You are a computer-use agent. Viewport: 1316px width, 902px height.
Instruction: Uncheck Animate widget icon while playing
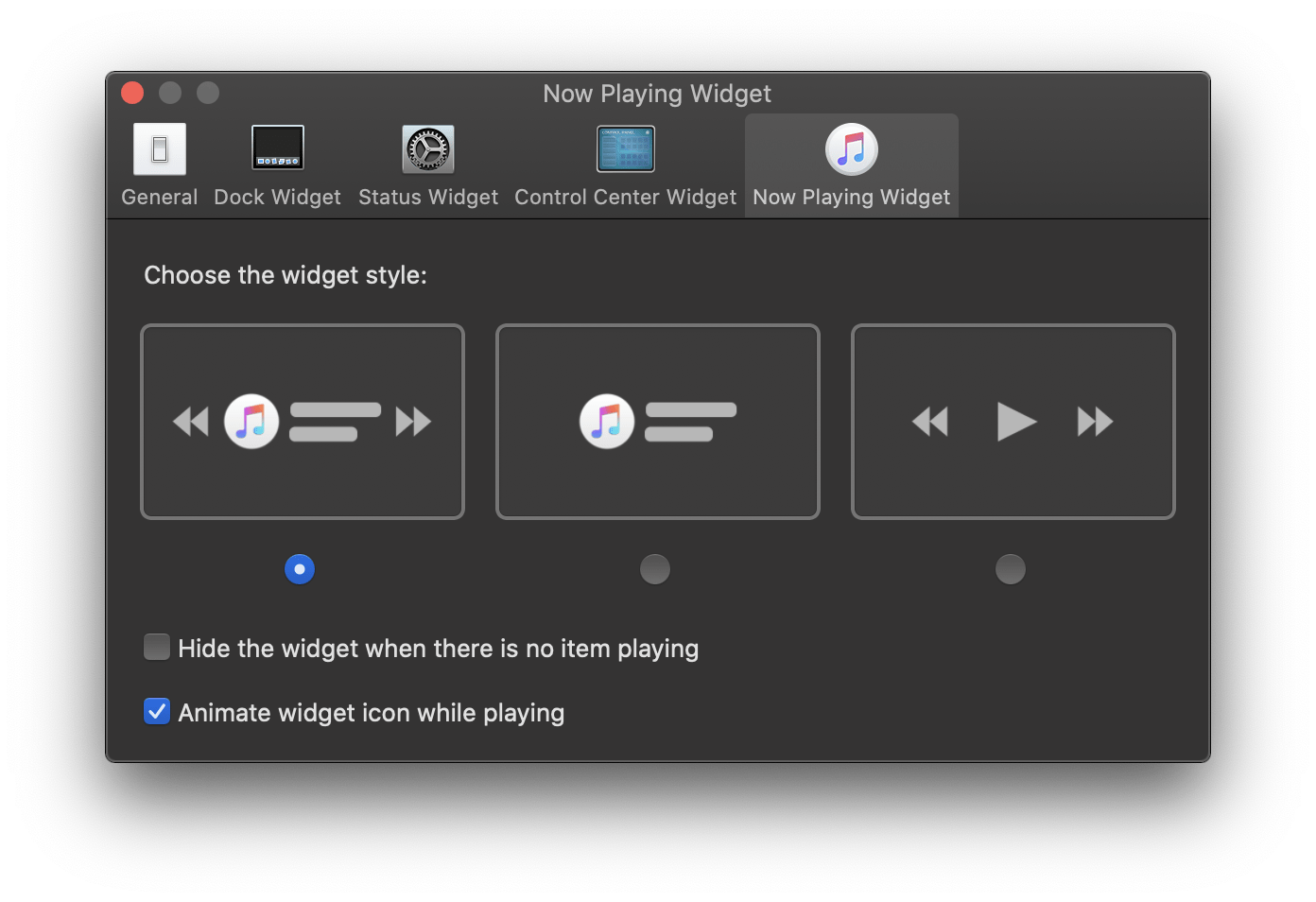coord(157,711)
